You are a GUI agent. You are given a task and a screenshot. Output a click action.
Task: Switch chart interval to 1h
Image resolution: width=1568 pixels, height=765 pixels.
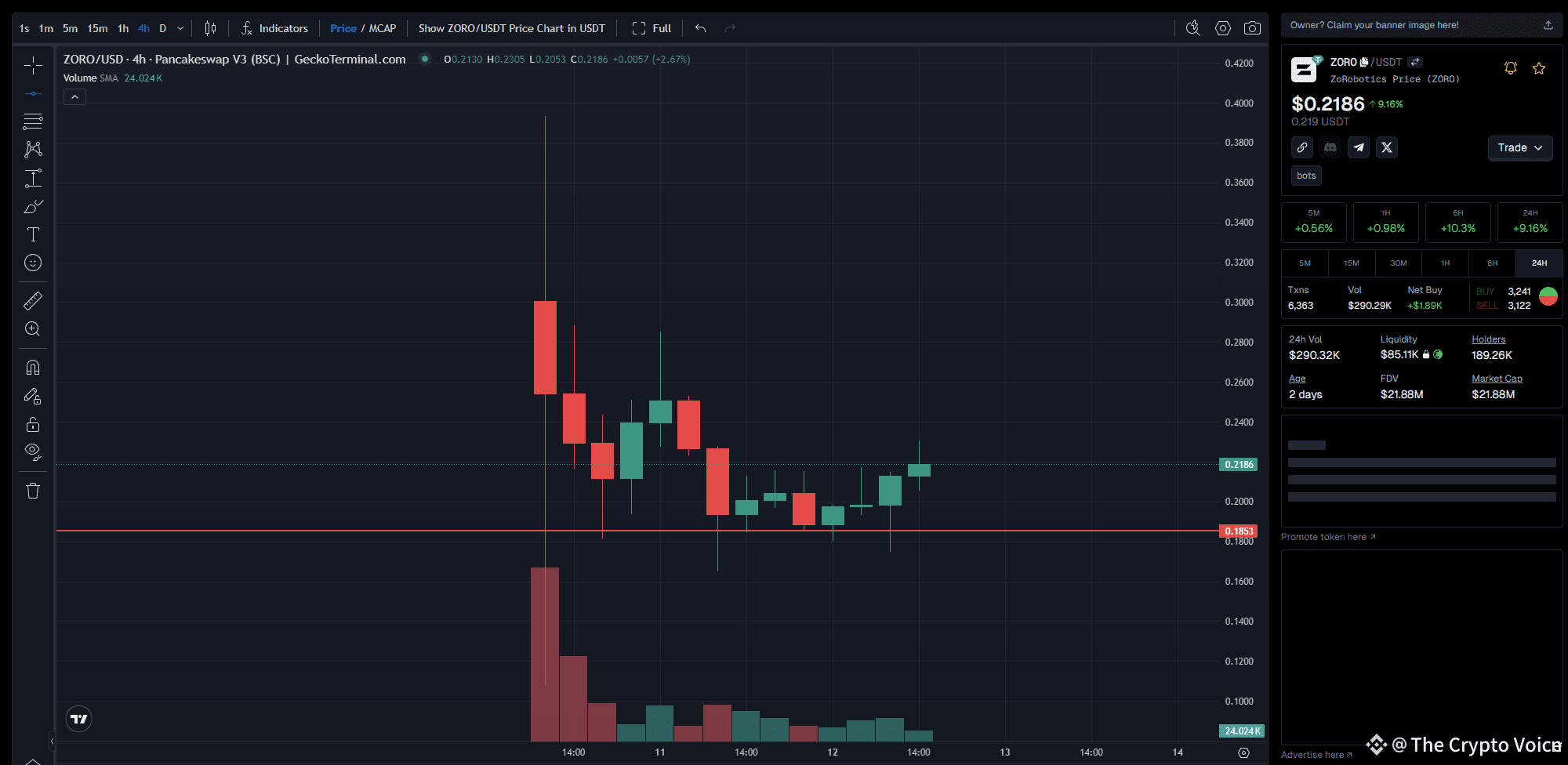pos(123,28)
